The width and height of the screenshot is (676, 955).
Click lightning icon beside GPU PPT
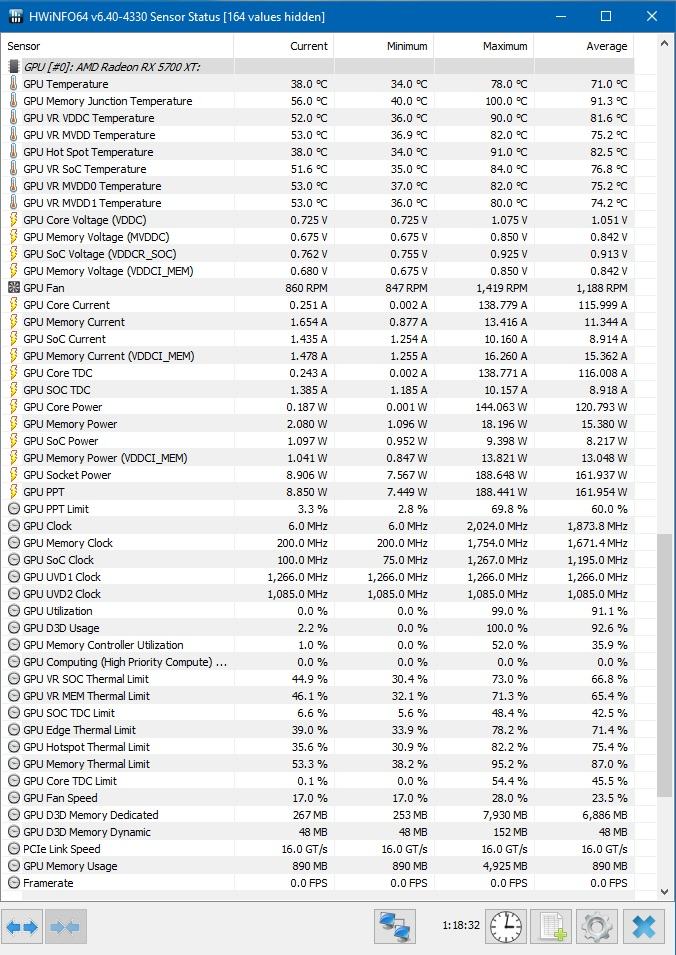[14, 492]
